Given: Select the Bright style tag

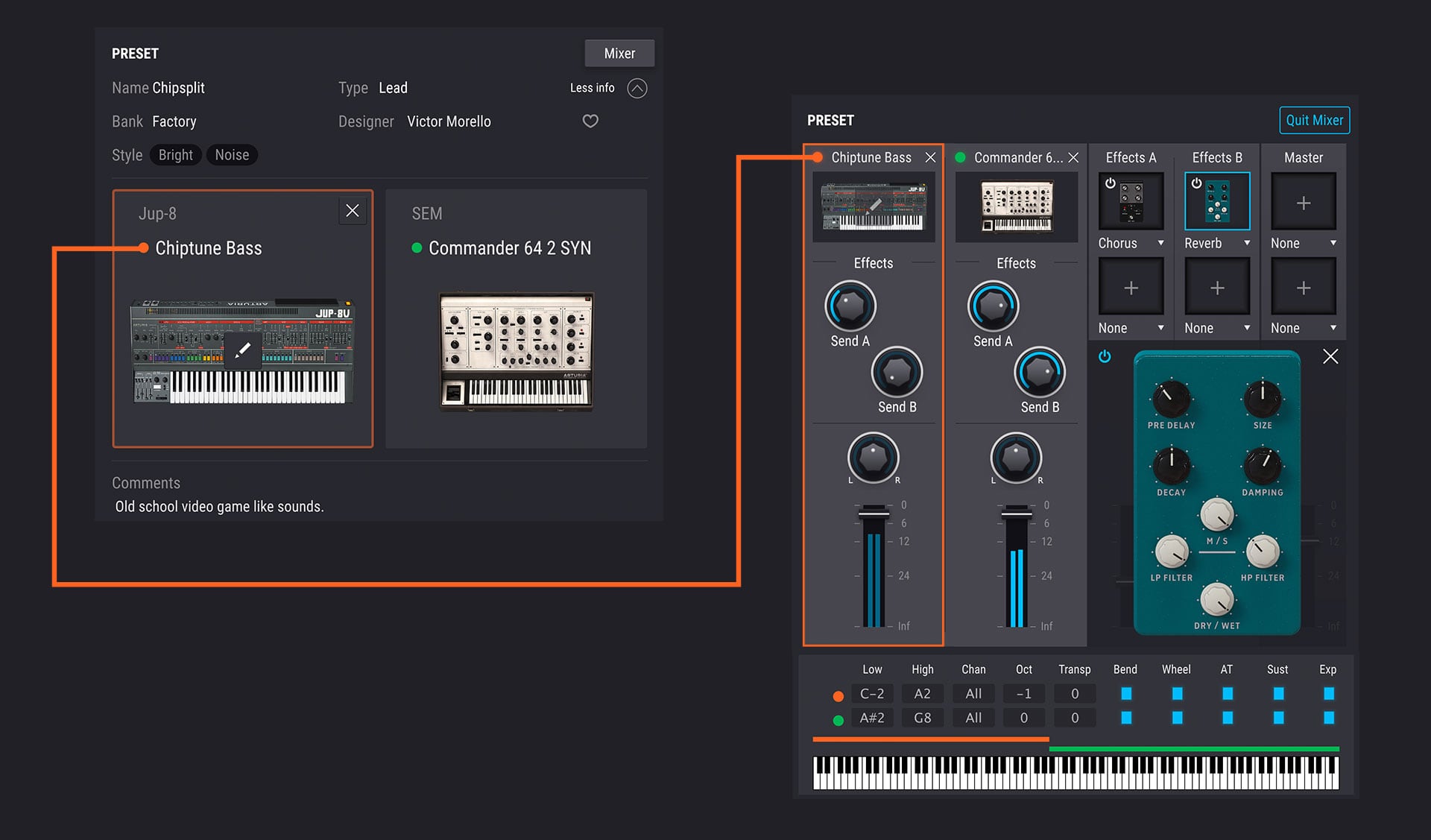Looking at the screenshot, I should (x=175, y=155).
